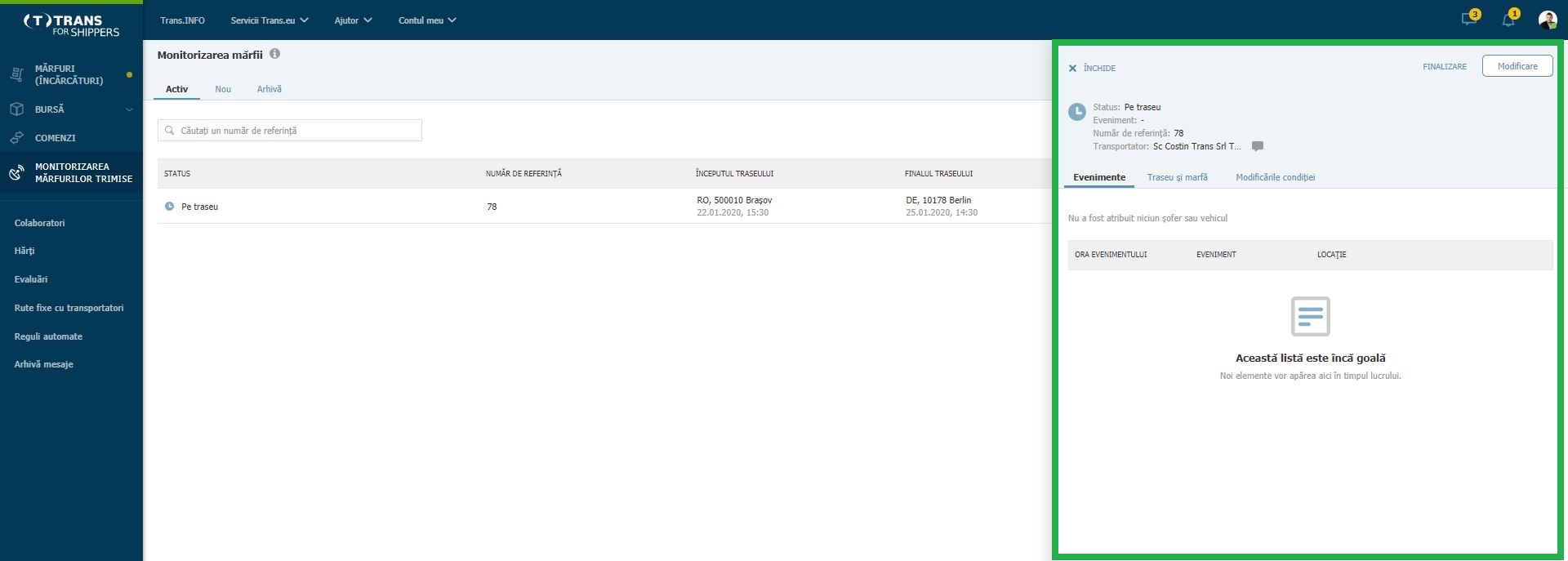The height and width of the screenshot is (561, 1568).
Task: Click EVENIMENT column header in panel
Action: pos(1216,255)
